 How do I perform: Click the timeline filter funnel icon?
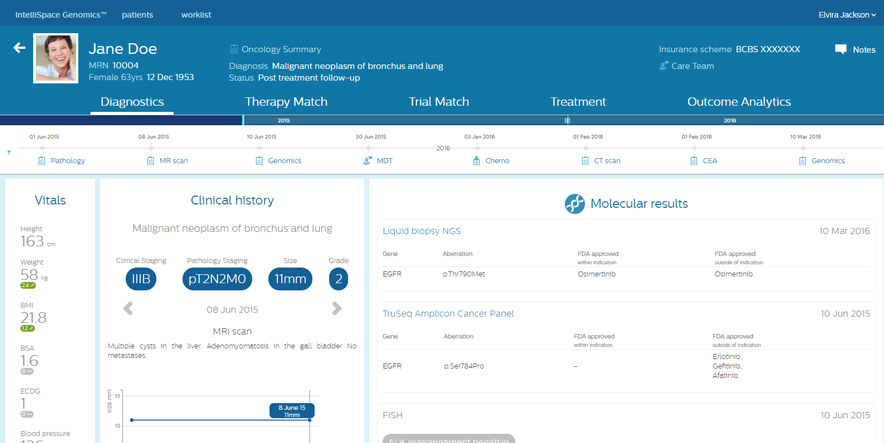point(9,153)
